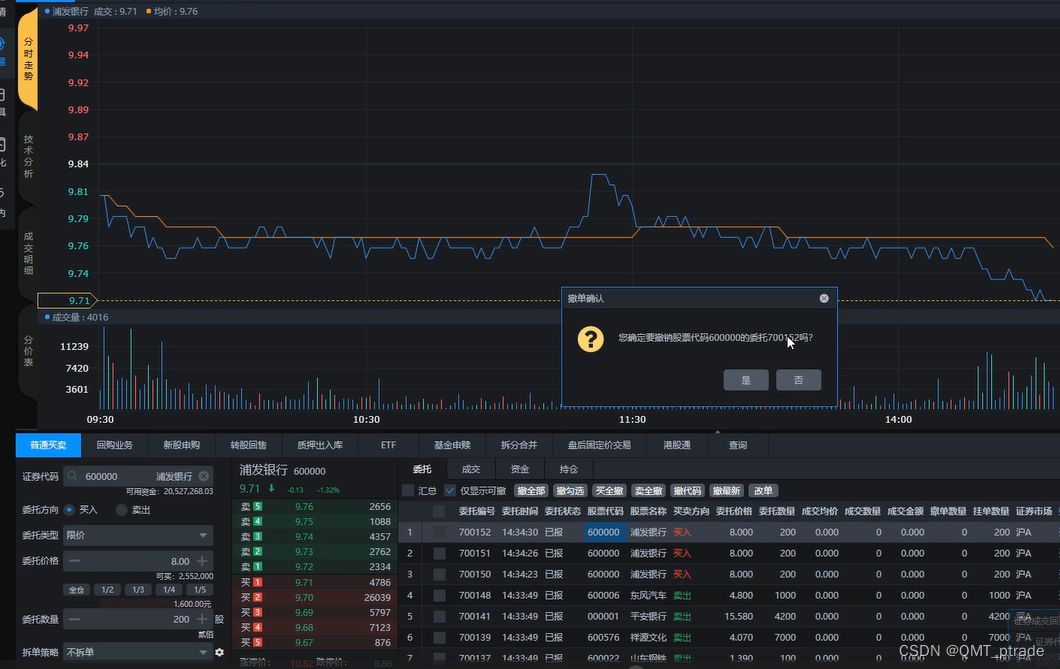Select the 分时走势 side tab

pyautogui.click(x=28, y=59)
